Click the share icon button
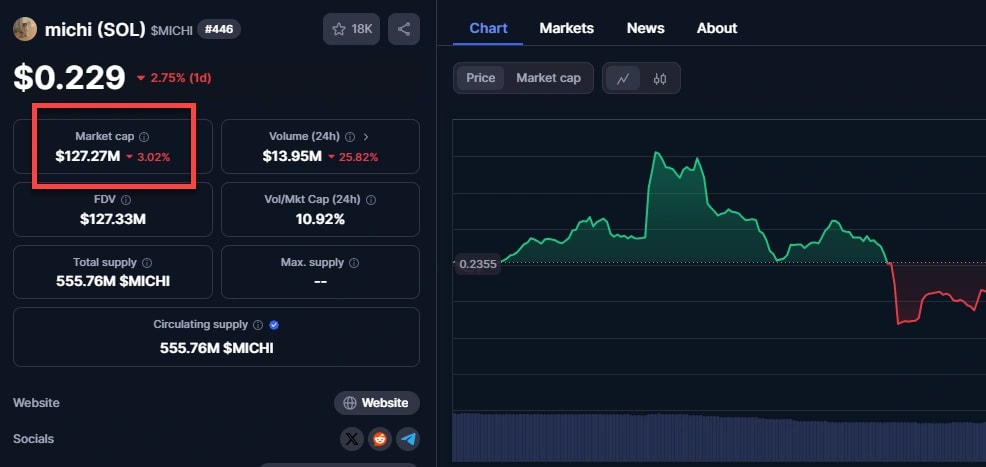Screen dimensions: 986x467 pos(404,29)
